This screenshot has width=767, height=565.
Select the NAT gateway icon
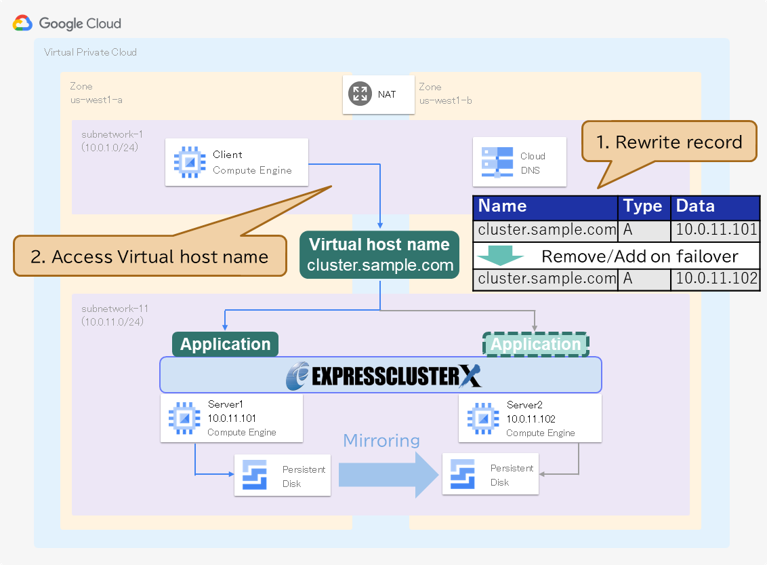(x=360, y=94)
